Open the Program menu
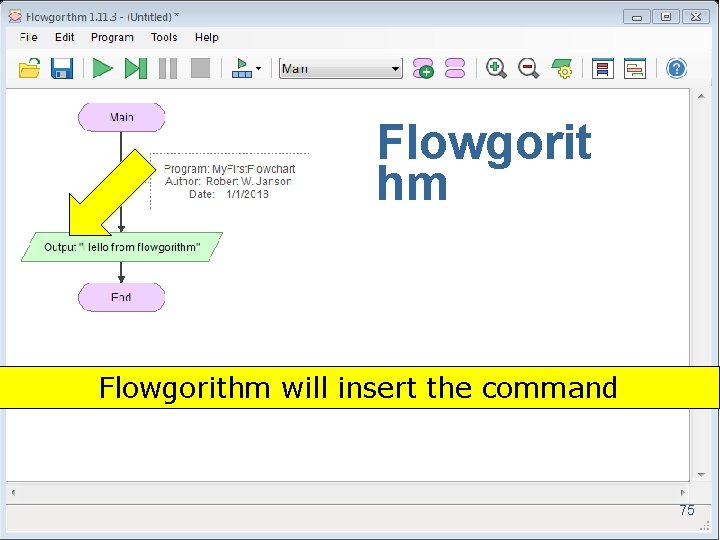 112,37
